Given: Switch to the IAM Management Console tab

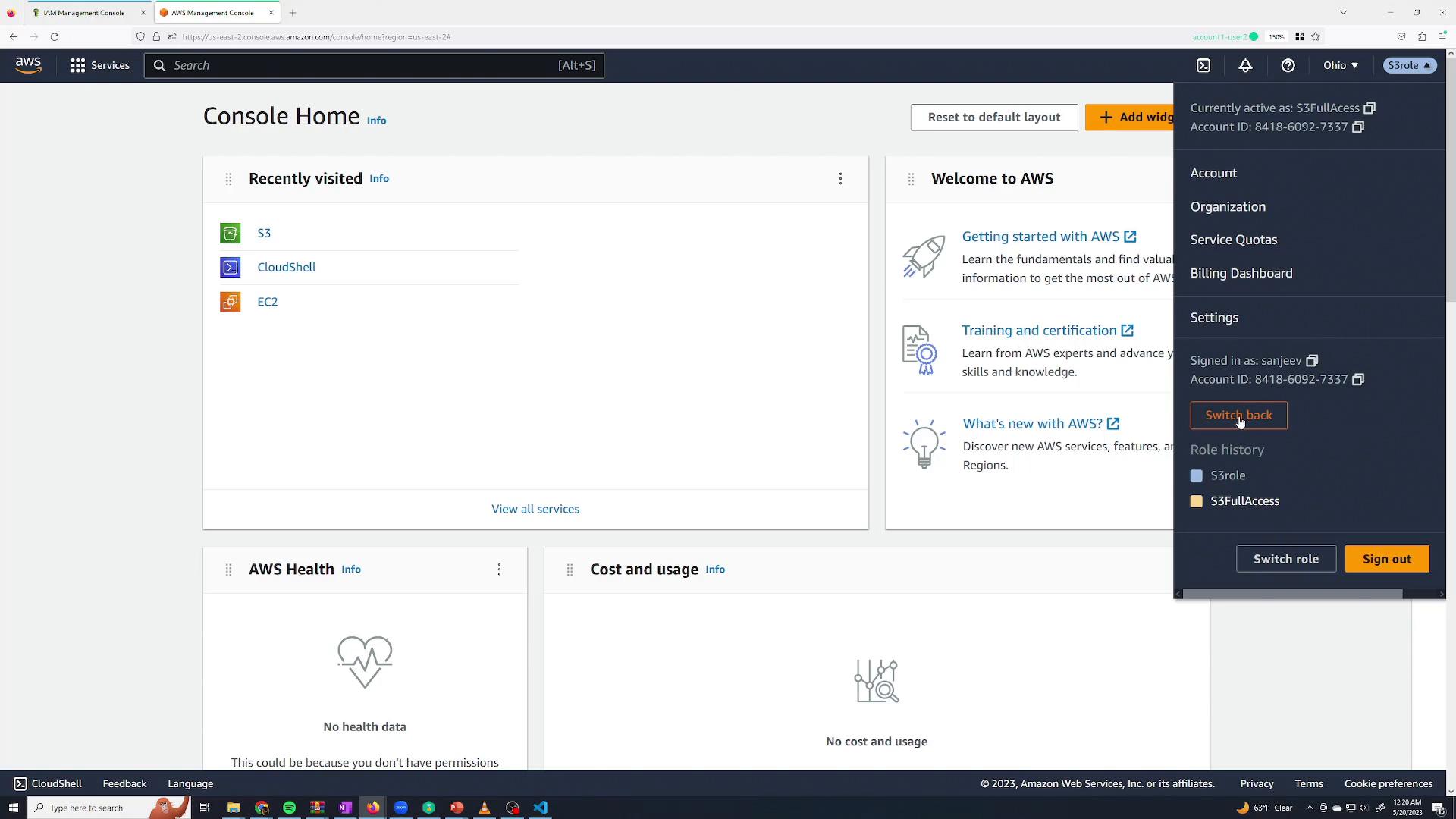Looking at the screenshot, I should pyautogui.click(x=83, y=12).
